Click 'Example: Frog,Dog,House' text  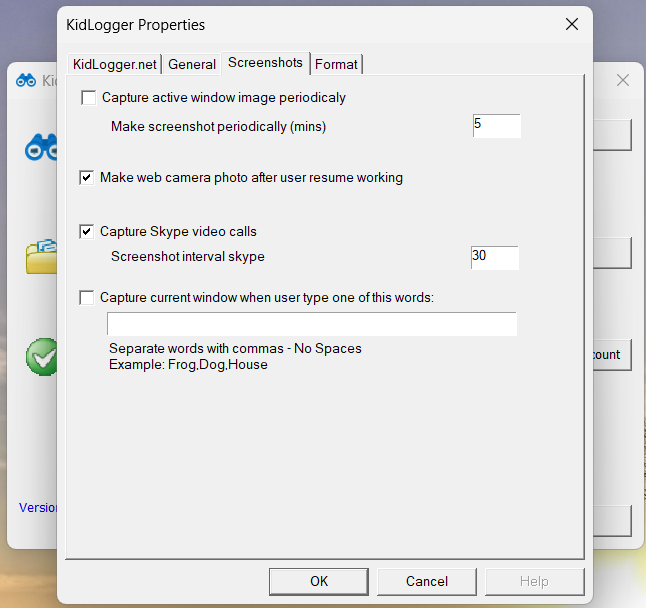[188, 365]
